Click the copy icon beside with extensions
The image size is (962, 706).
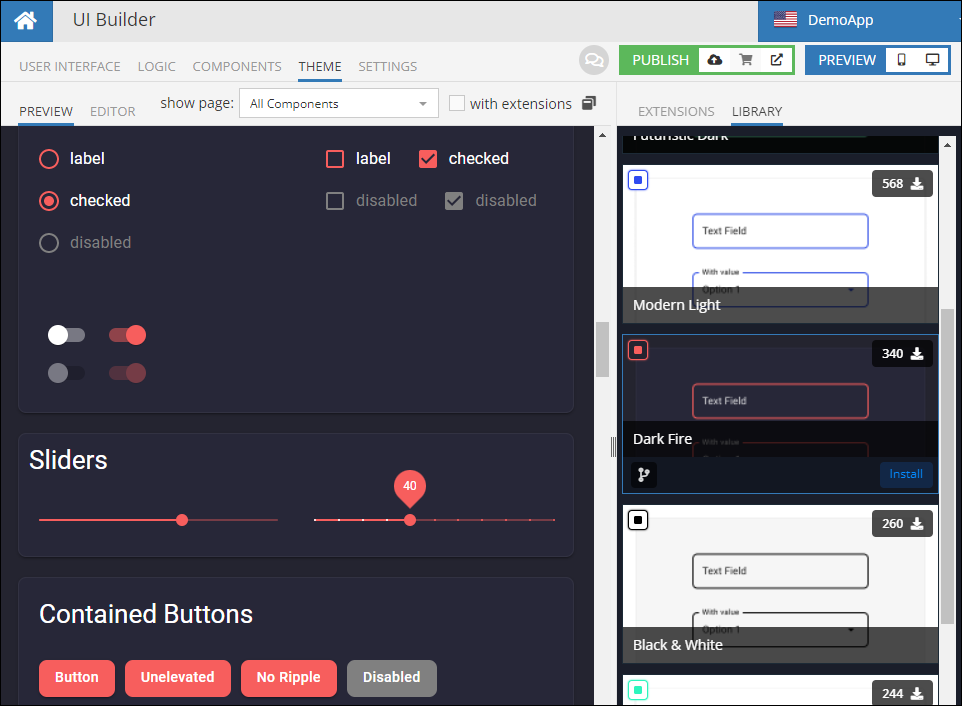click(589, 103)
